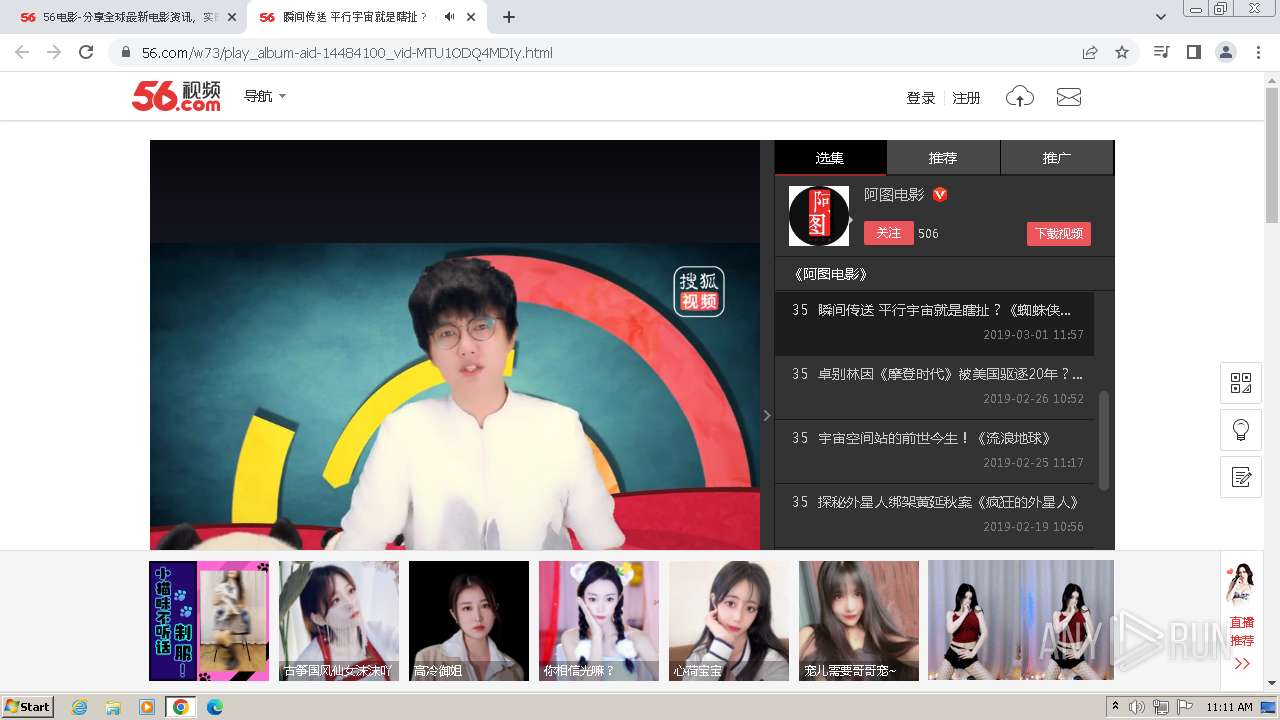
Task: Click the 下载视频 download button
Action: 1058,233
